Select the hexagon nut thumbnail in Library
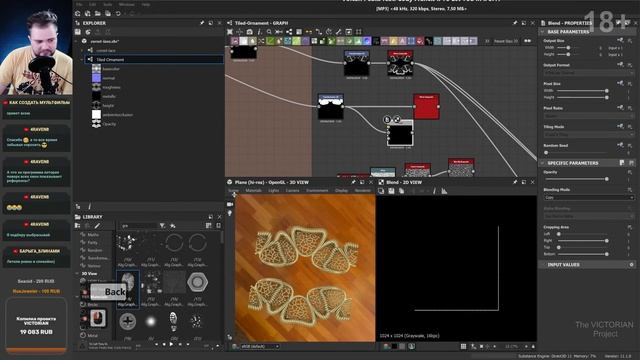Viewport: 640px width, 360px height. [x=198, y=282]
